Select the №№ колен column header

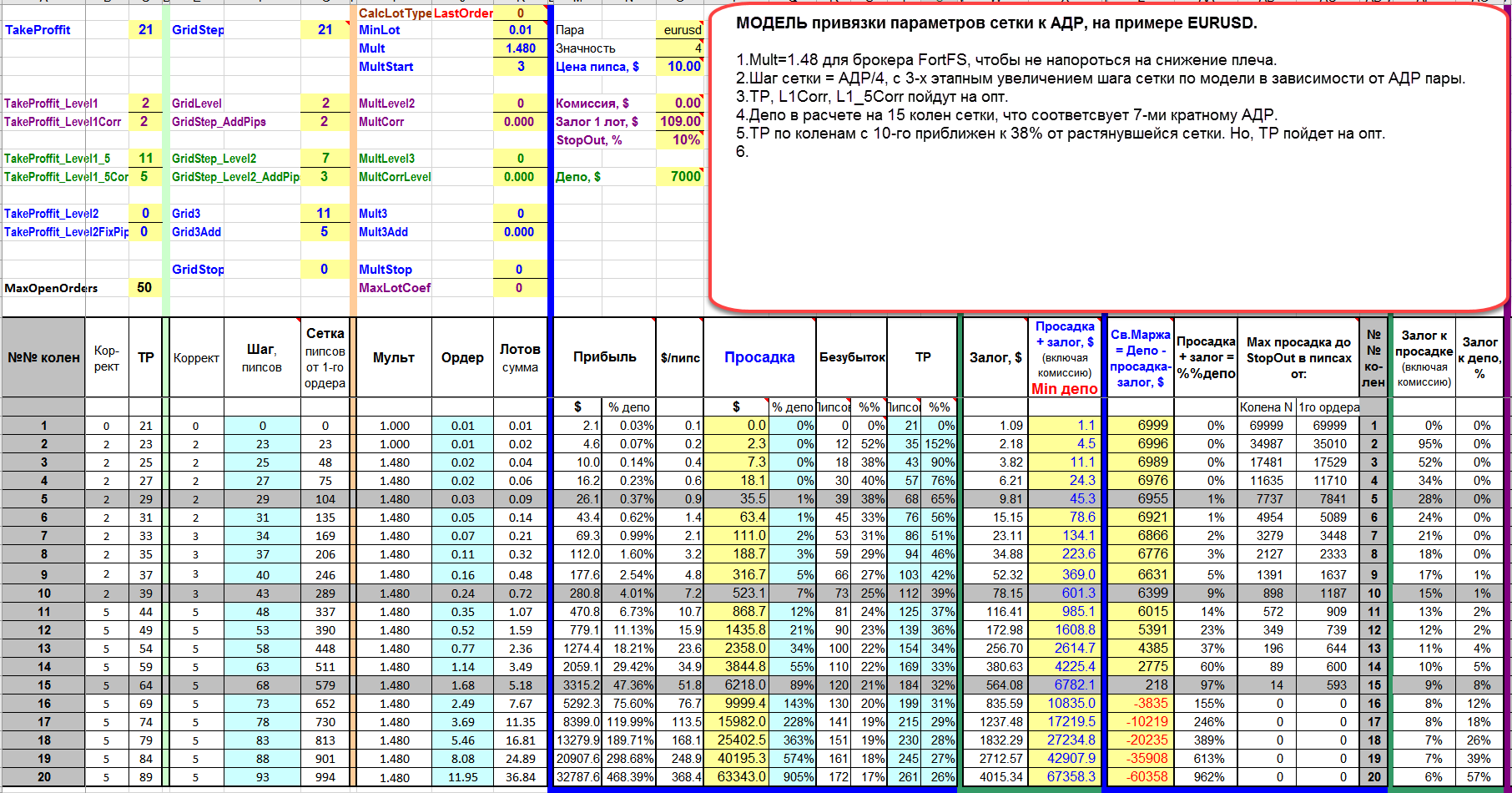pyautogui.click(x=43, y=357)
